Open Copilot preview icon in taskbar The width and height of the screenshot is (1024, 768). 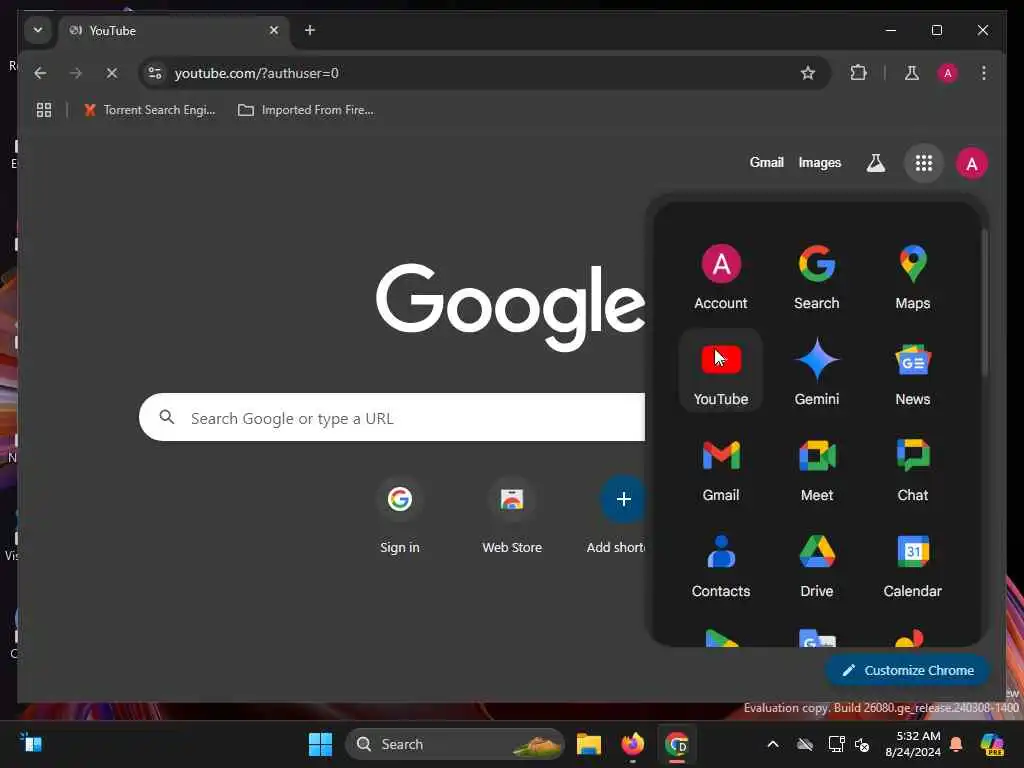click(992, 744)
